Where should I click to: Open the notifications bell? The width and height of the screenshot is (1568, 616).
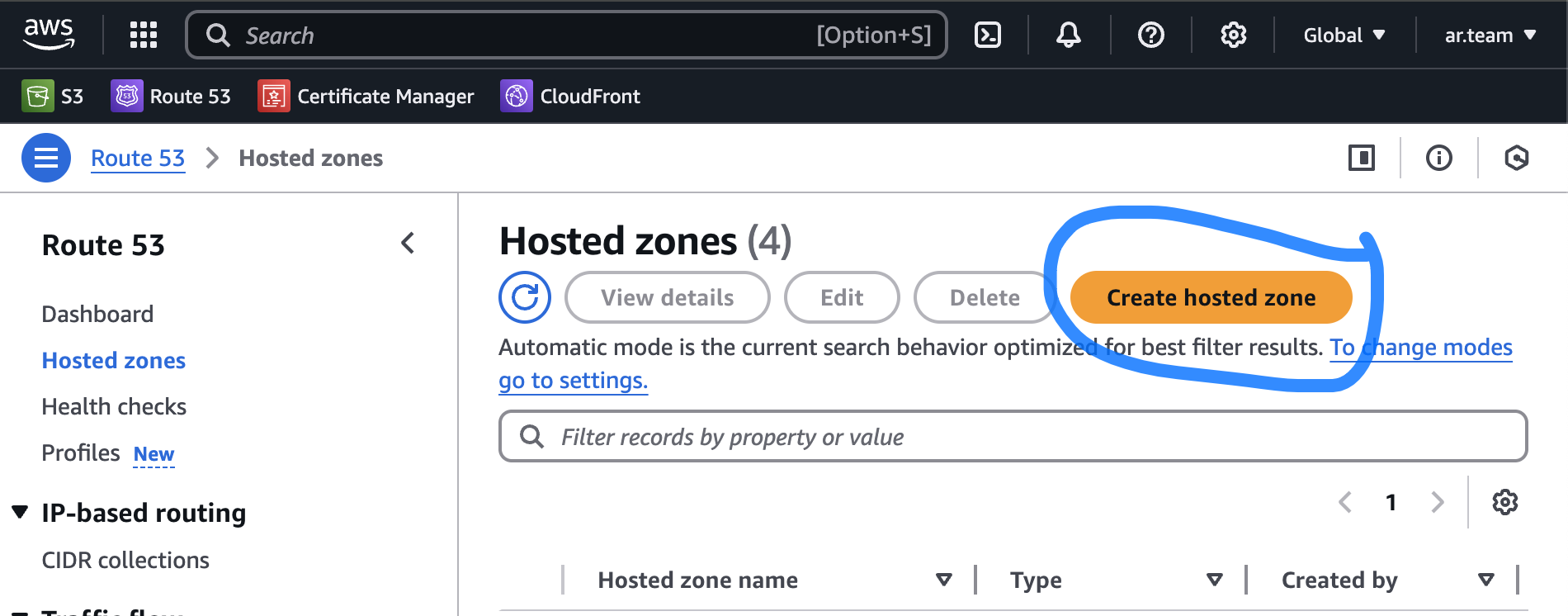coord(1069,35)
